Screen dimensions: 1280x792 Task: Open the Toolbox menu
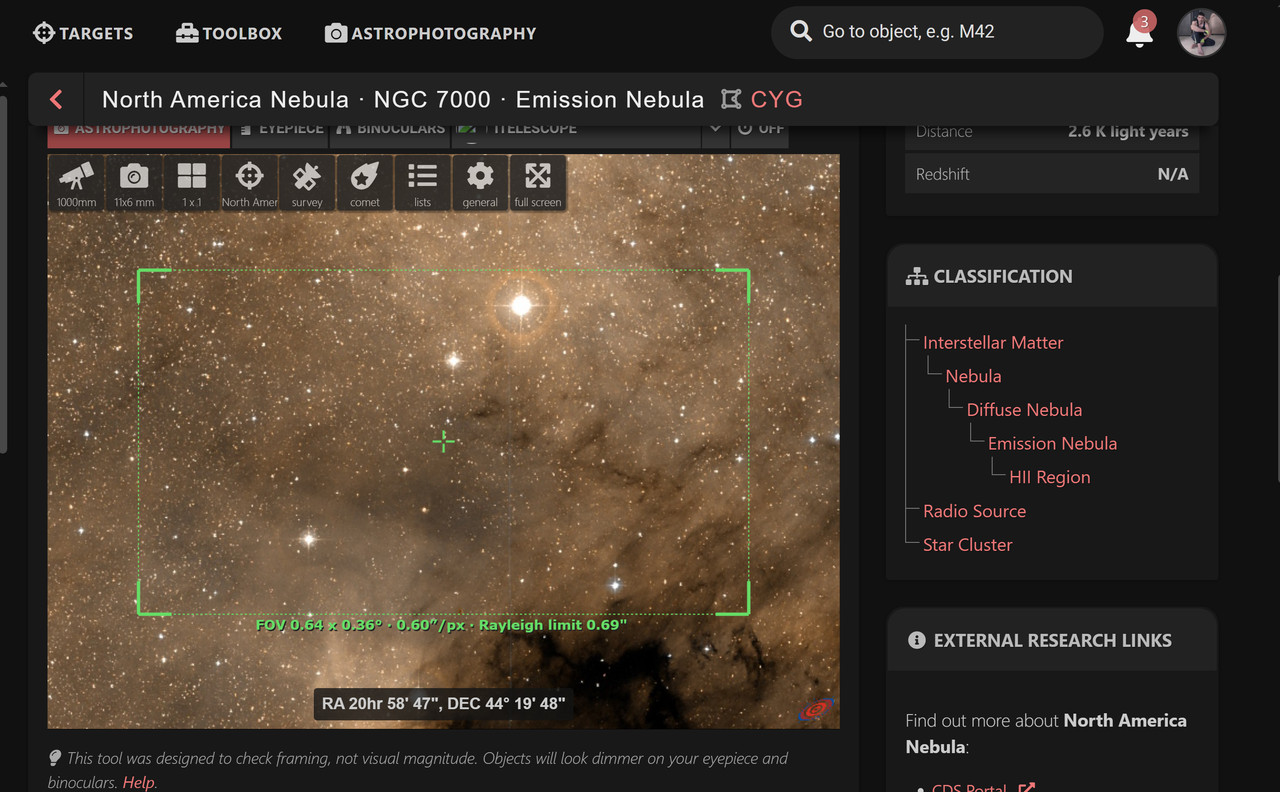click(229, 33)
